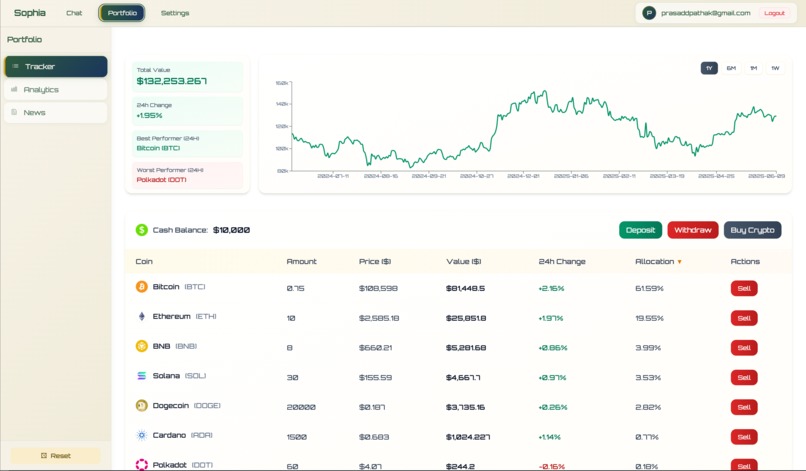Sell Solana holdings
This screenshot has height=471, width=806.
744,377
